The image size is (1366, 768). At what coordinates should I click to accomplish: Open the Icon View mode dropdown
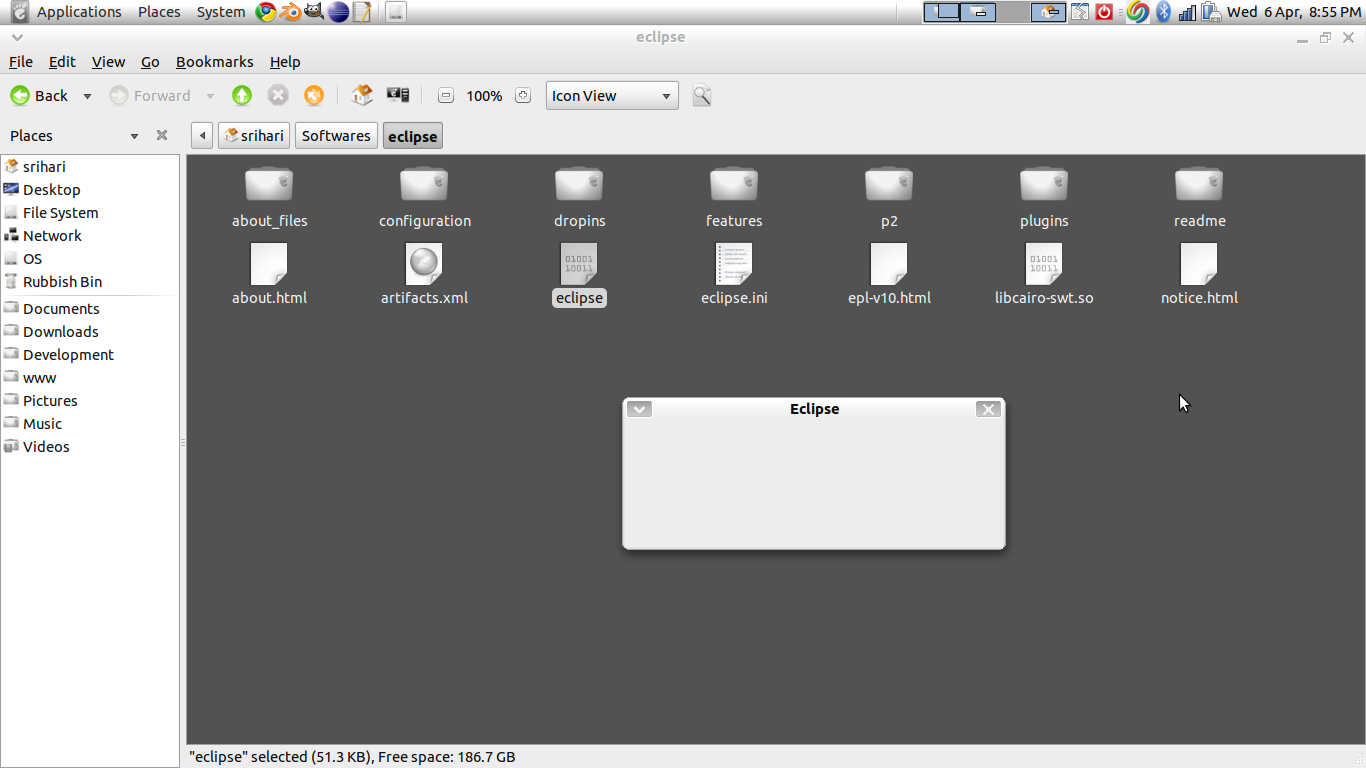(x=612, y=96)
